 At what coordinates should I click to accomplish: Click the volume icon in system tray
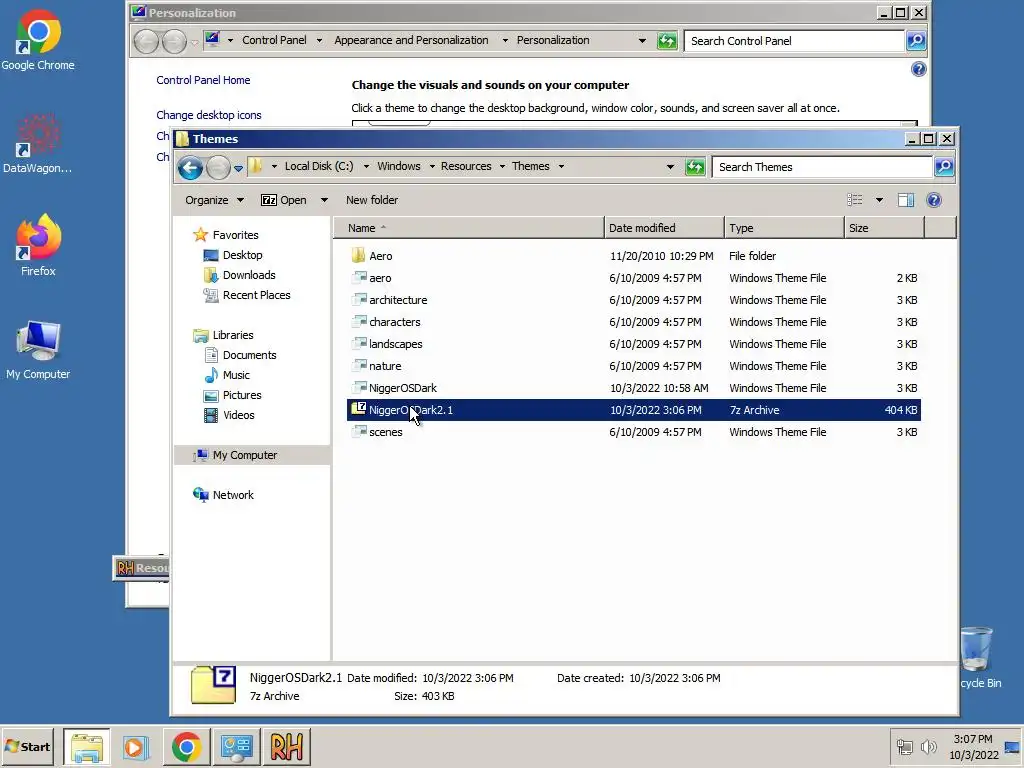coord(929,746)
